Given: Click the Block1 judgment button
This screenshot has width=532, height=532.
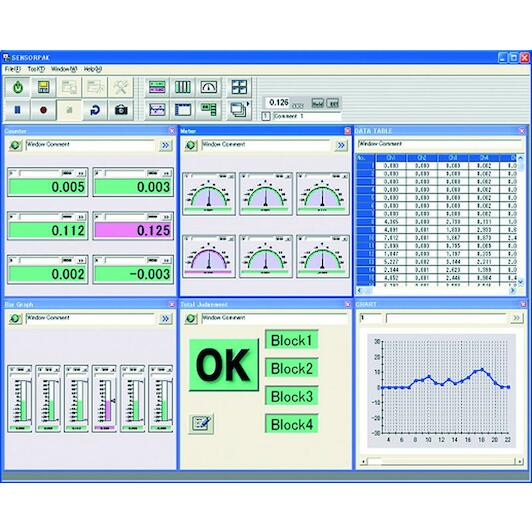Looking at the screenshot, I should pos(291,340).
